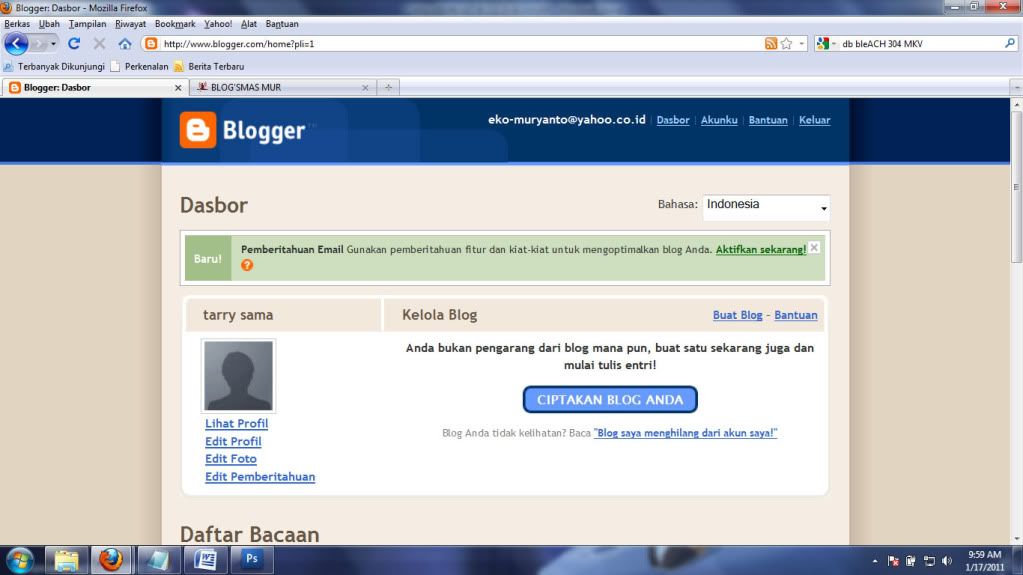Click the search magnifier icon
The height and width of the screenshot is (575, 1023).
[x=1010, y=43]
